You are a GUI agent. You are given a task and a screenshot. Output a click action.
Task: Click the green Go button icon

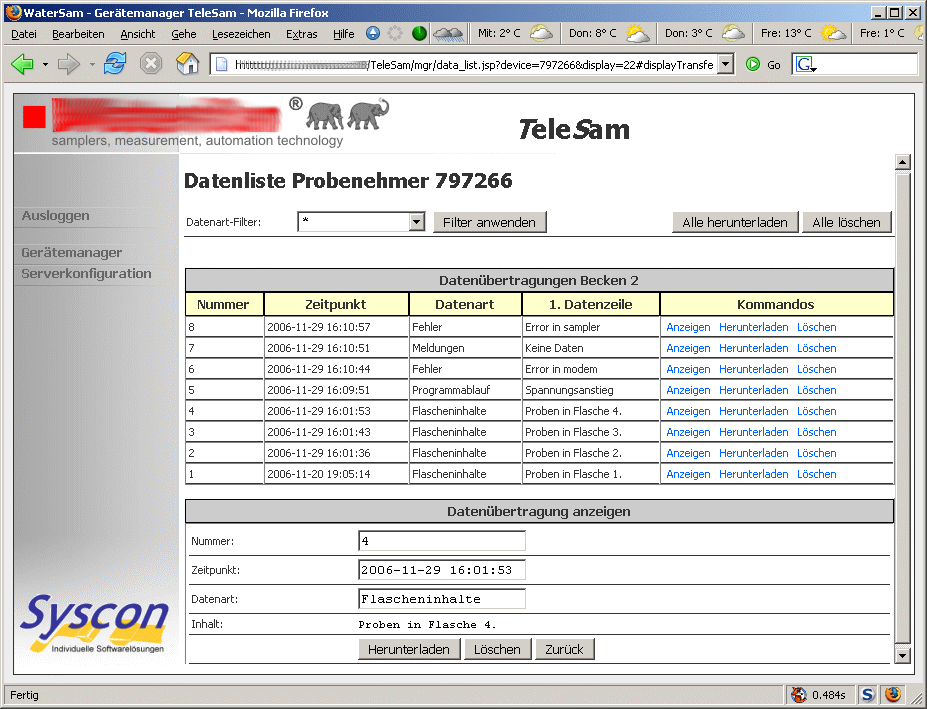pos(753,64)
